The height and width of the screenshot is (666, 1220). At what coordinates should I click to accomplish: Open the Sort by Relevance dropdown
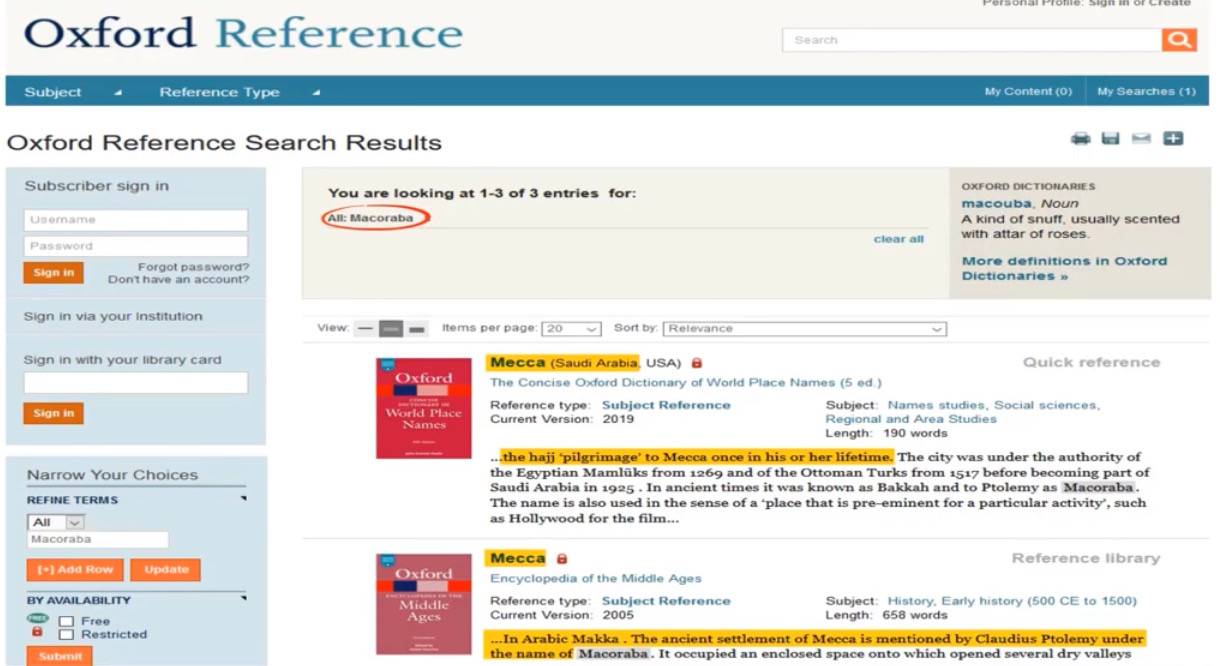click(804, 328)
